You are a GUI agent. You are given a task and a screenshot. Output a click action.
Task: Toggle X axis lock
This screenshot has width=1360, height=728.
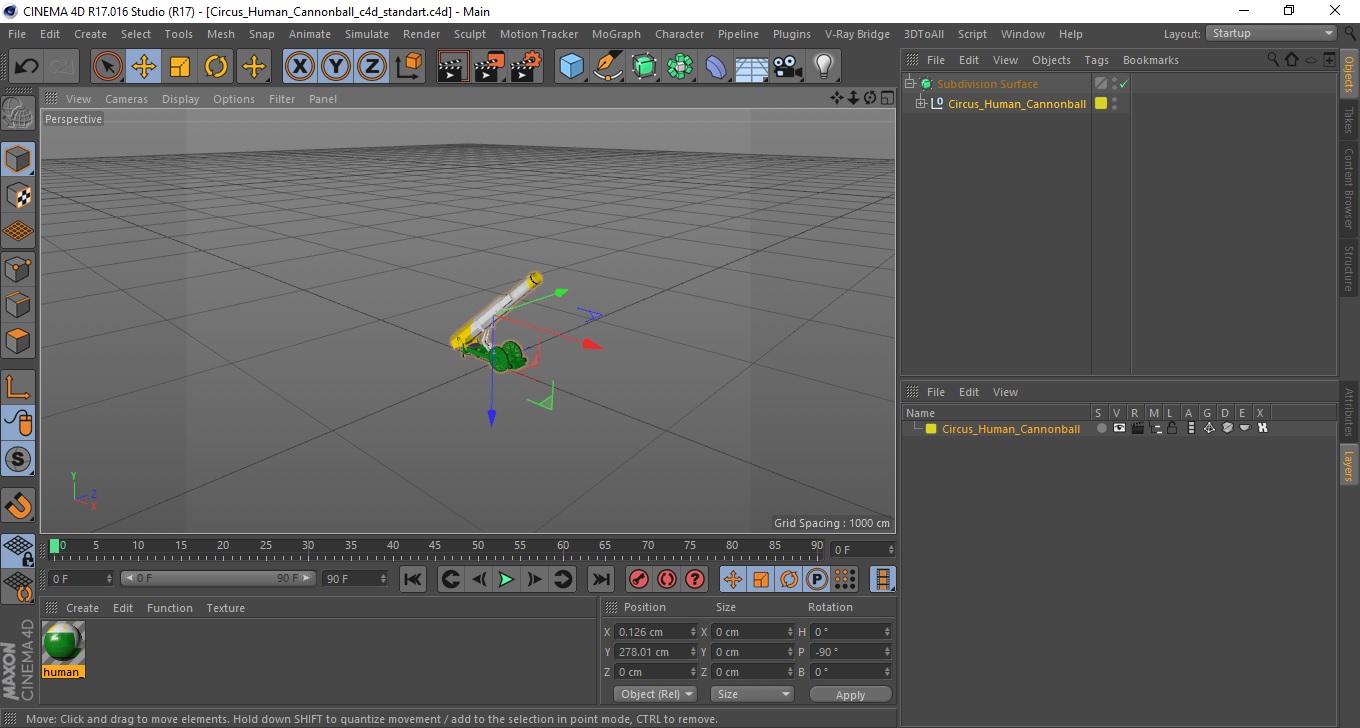point(300,67)
